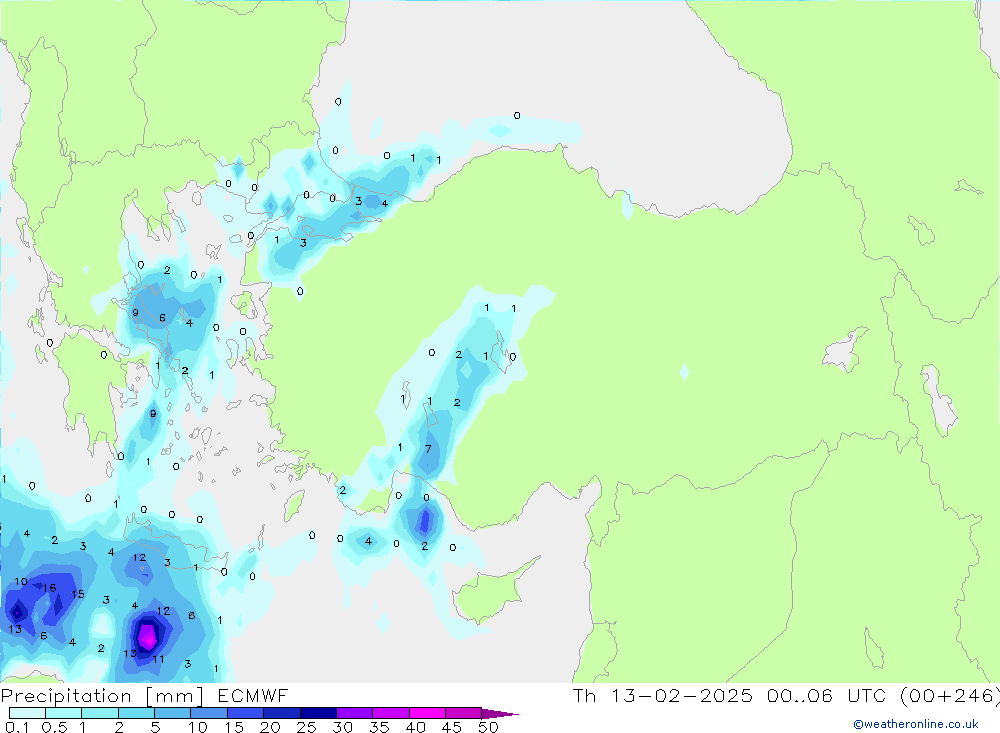
Task: Click the 25–30 mm dark navy legend swatch
Action: tap(318, 713)
